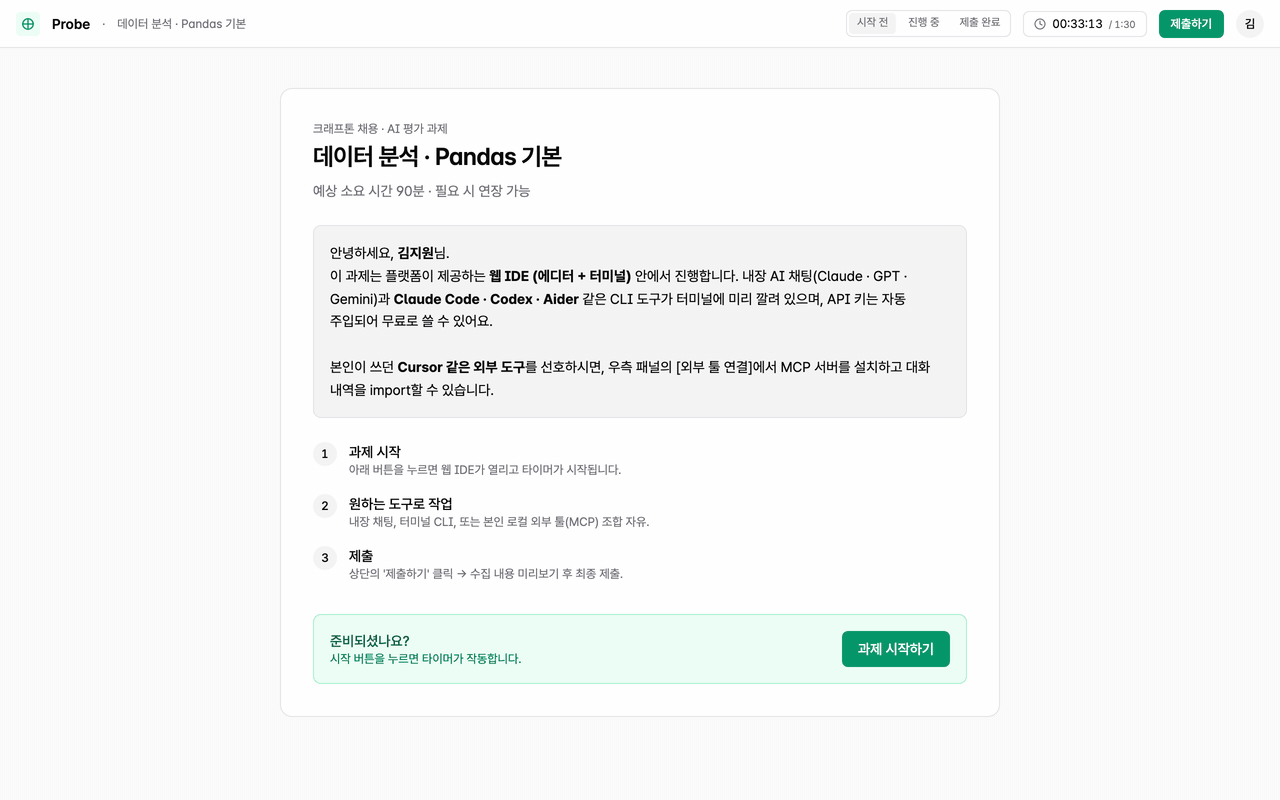Viewport: 1280px width, 800px height.
Task: Click the clock icon in the timer
Action: (1040, 24)
